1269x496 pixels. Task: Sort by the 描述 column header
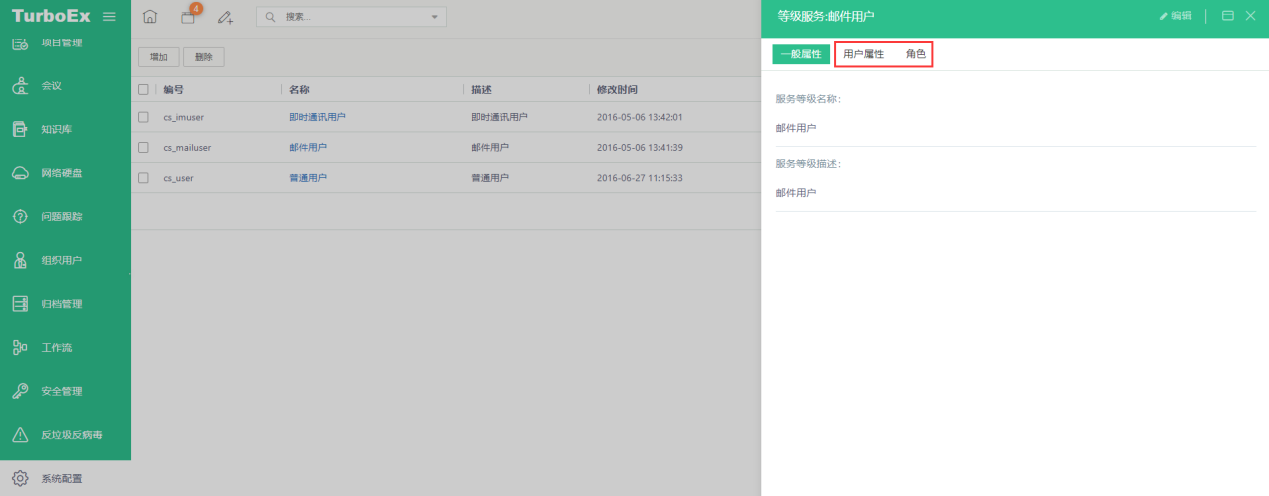(x=483, y=89)
